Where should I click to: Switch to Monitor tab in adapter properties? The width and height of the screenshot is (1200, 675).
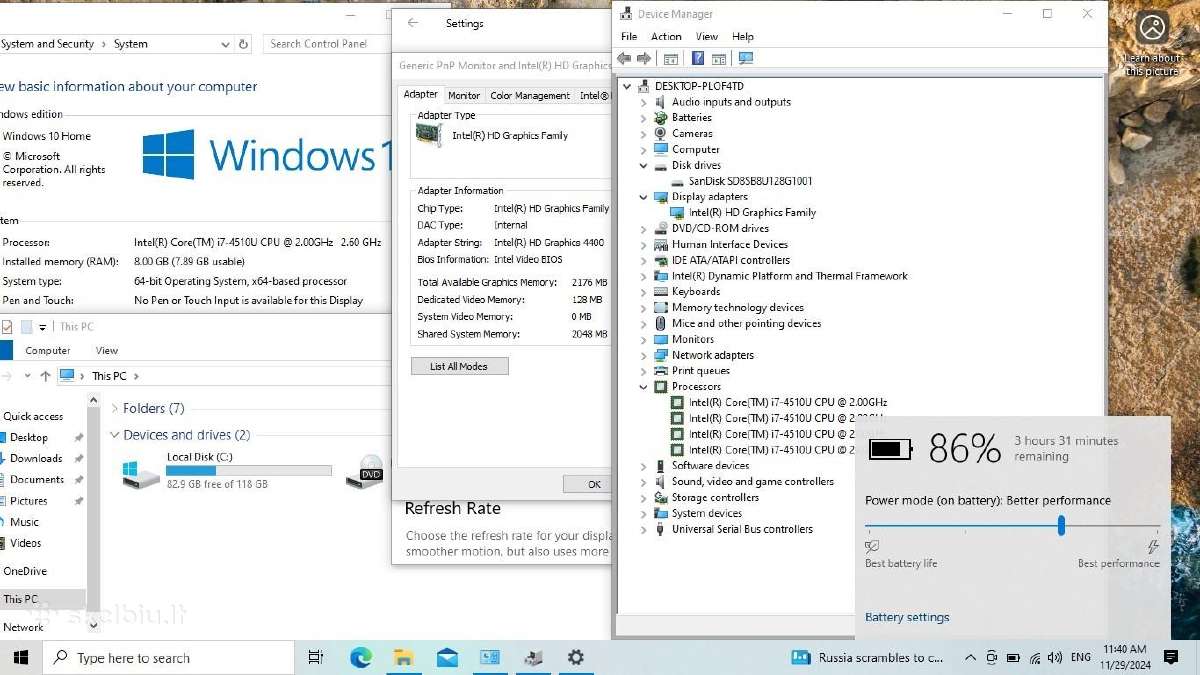point(464,96)
